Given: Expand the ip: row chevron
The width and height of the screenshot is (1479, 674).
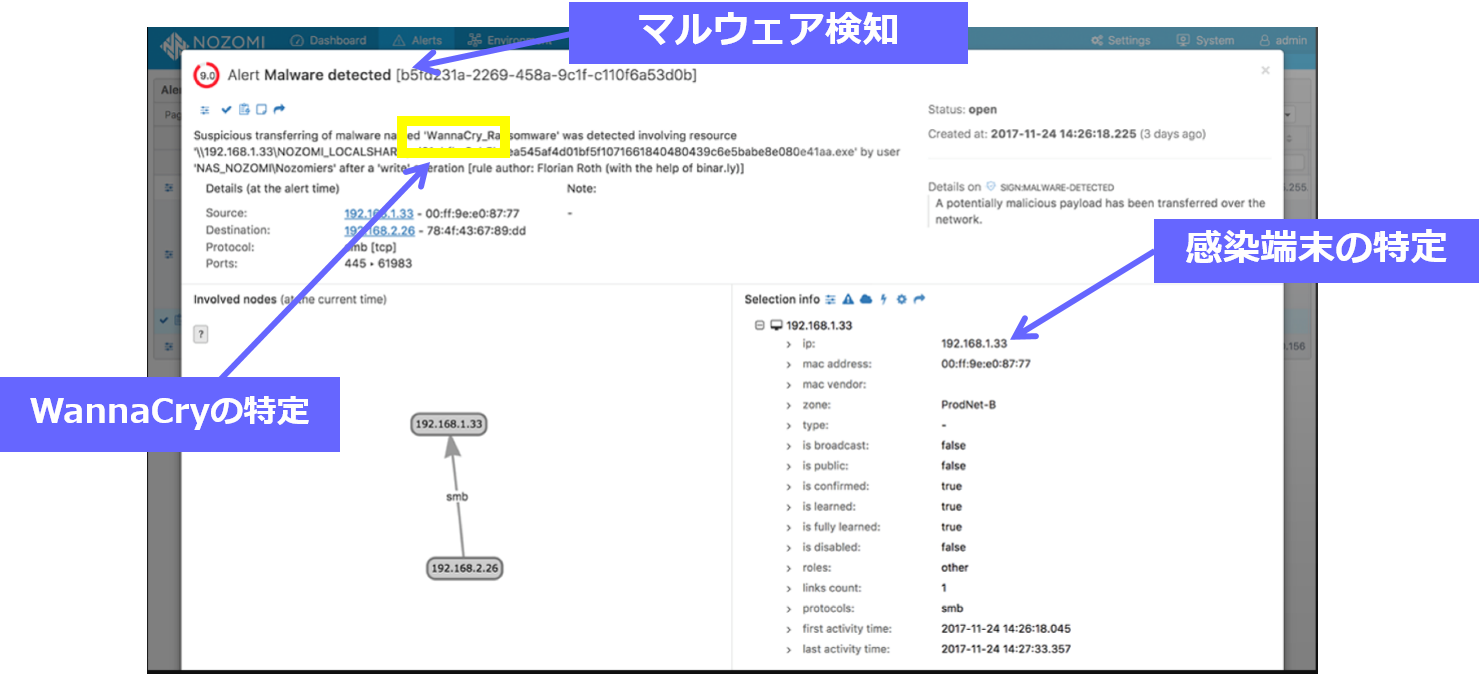Looking at the screenshot, I should click(x=788, y=344).
